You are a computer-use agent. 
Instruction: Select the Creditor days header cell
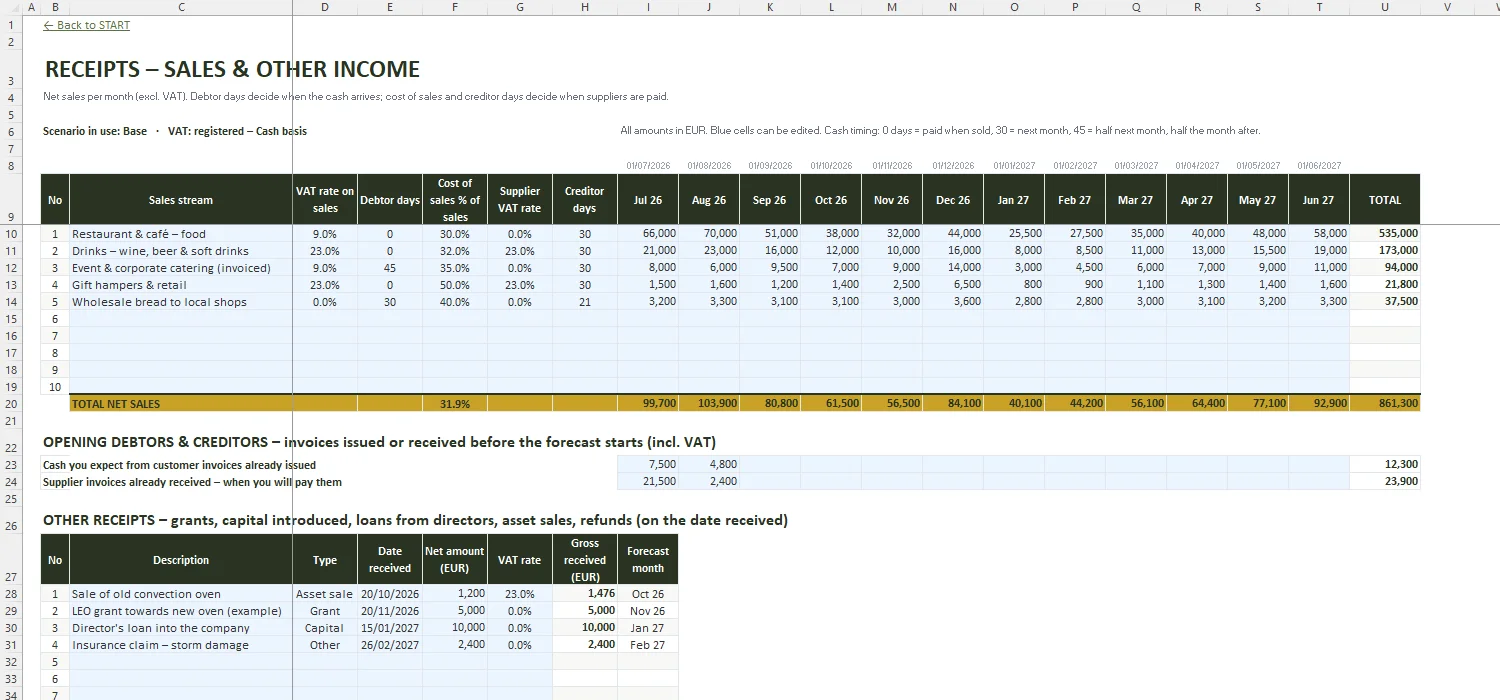[x=585, y=200]
